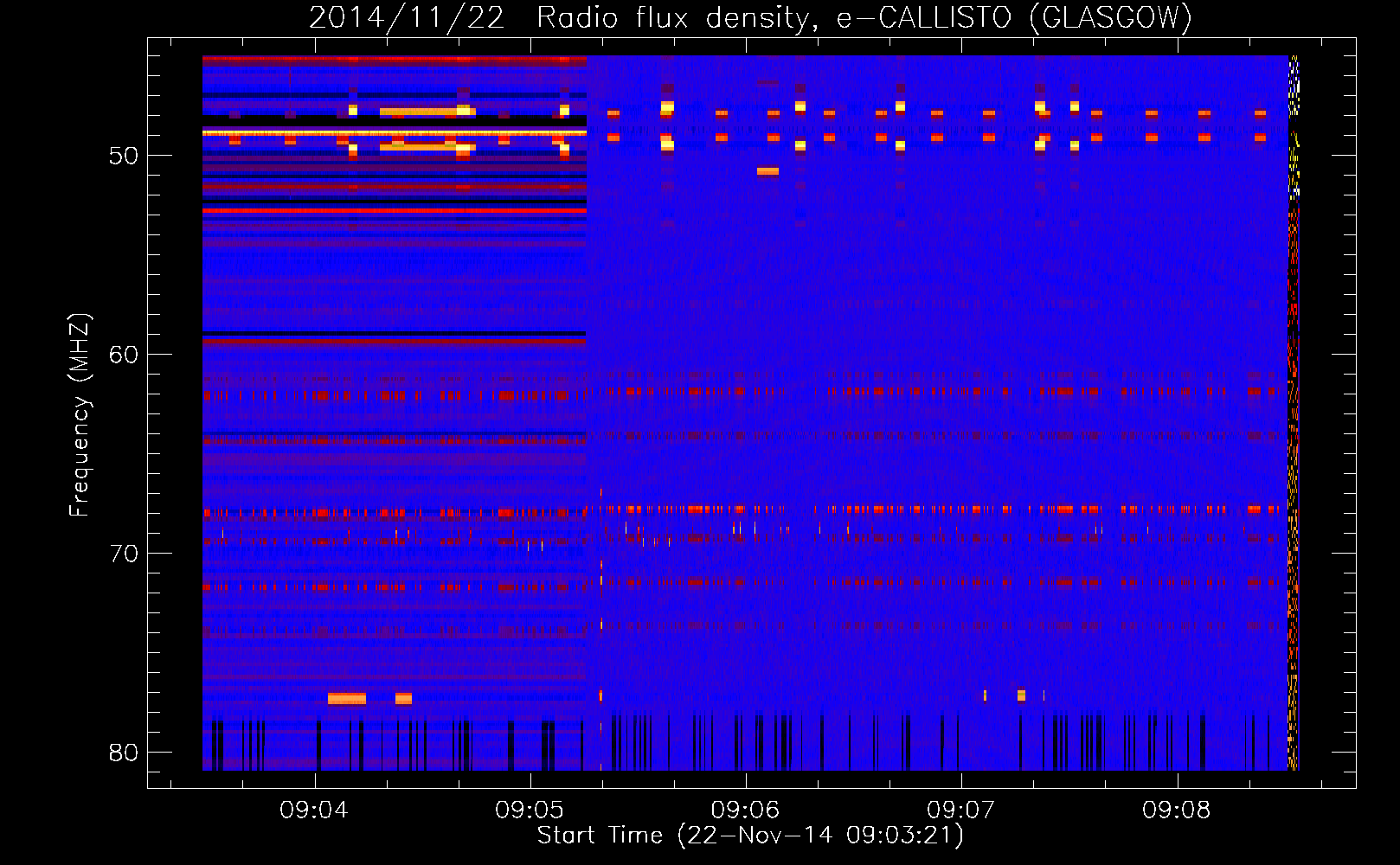Click the "Frequency (MHZ)" axis label
This screenshot has height=865, width=1400.
tap(80, 415)
